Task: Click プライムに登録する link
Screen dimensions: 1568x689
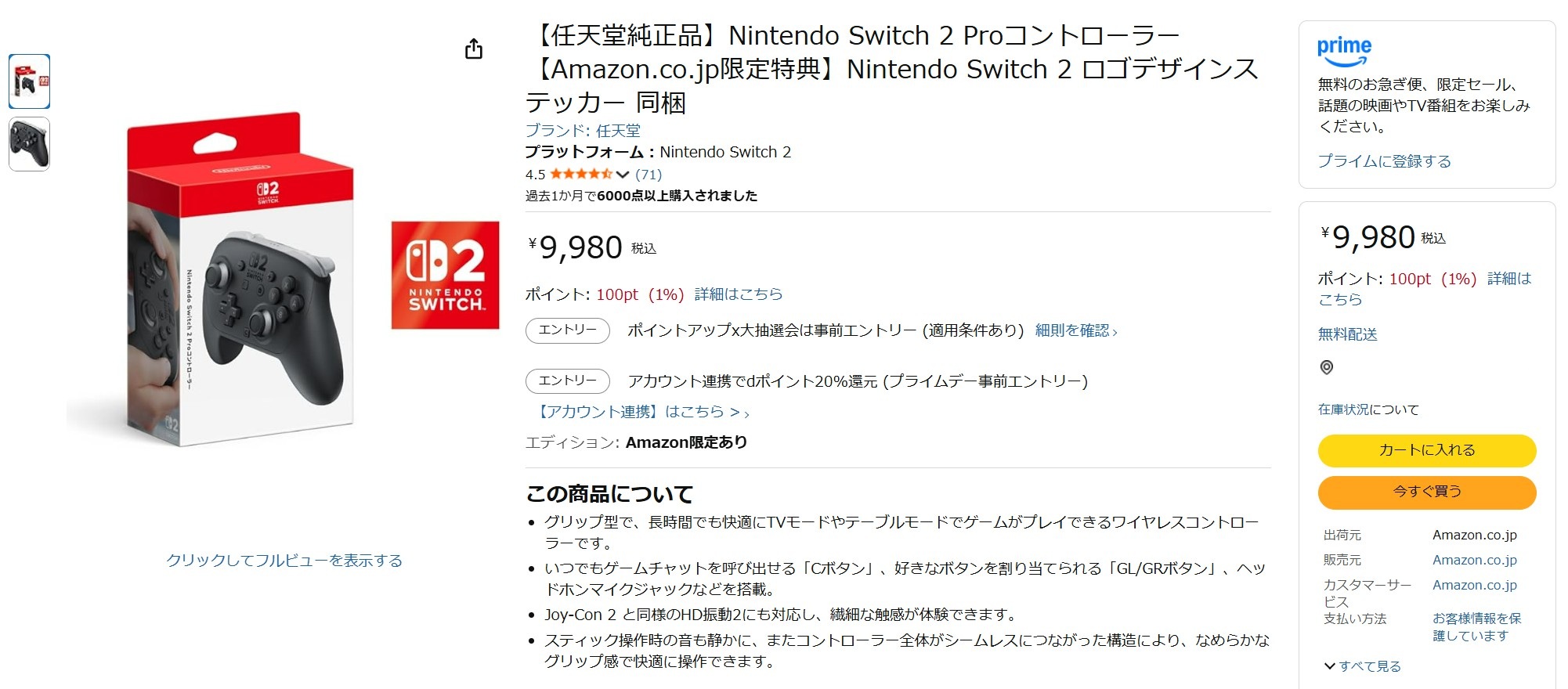Action: 1384,161
